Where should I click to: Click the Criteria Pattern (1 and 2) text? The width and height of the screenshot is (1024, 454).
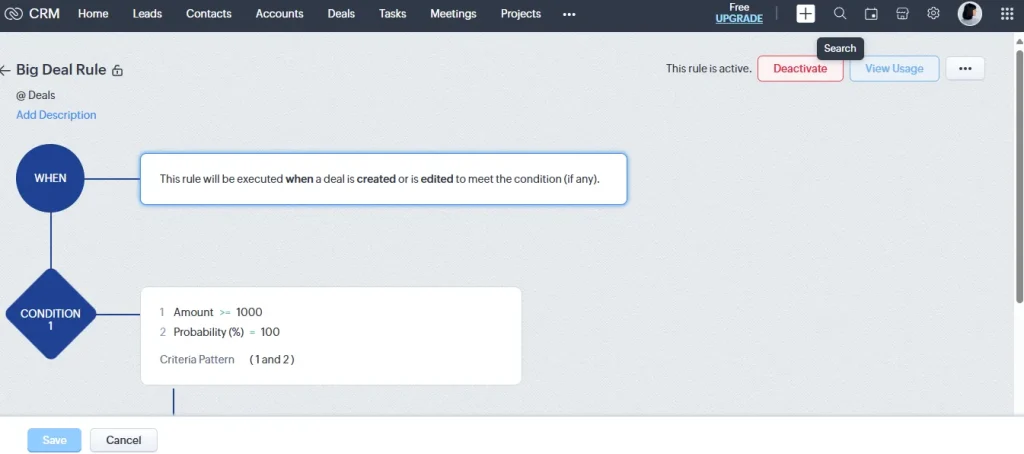(227, 359)
